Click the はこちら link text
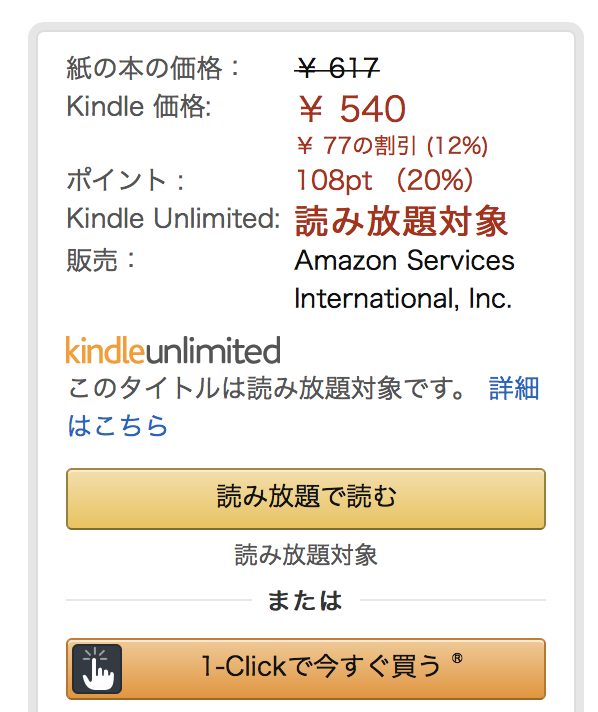Image resolution: width=598 pixels, height=712 pixels. (x=118, y=425)
